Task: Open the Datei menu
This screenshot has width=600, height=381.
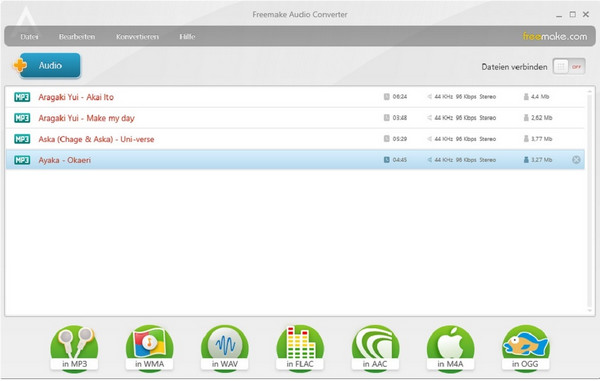Action: point(29,37)
